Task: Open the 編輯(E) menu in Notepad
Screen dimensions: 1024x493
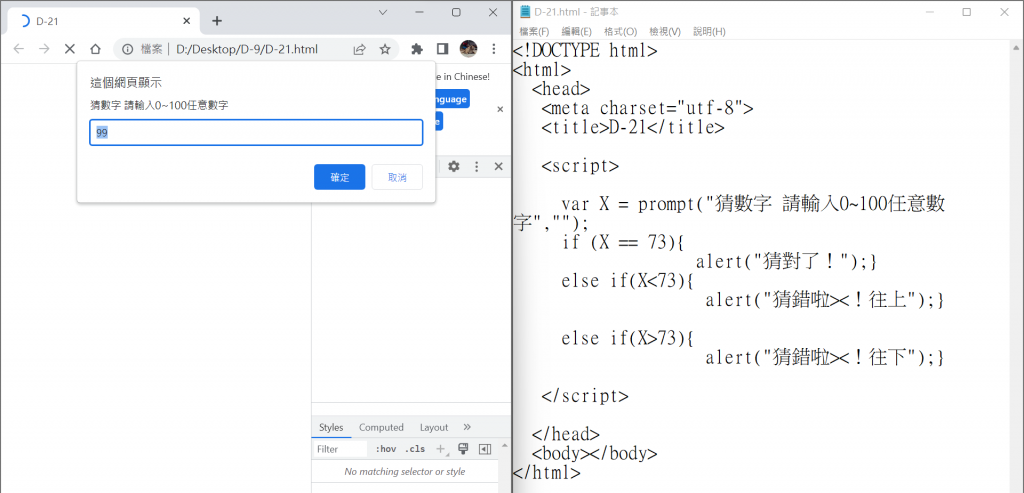Action: click(577, 31)
